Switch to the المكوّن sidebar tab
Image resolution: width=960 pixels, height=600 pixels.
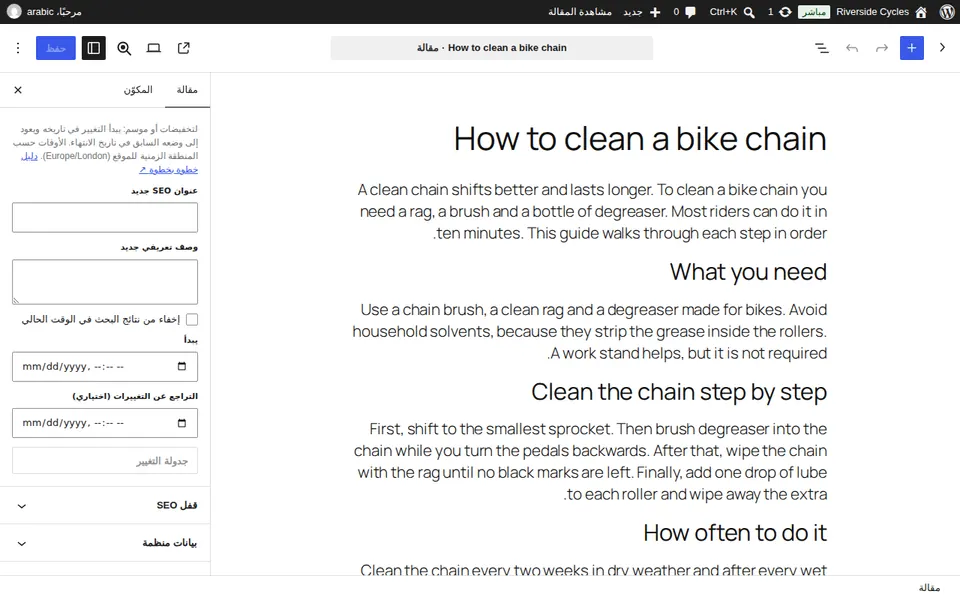coord(138,90)
